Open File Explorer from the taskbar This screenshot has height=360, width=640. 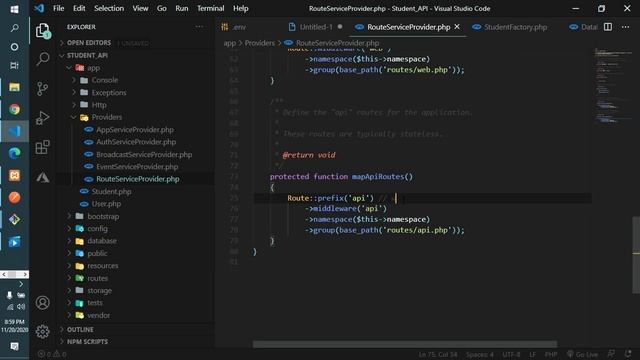click(x=14, y=87)
